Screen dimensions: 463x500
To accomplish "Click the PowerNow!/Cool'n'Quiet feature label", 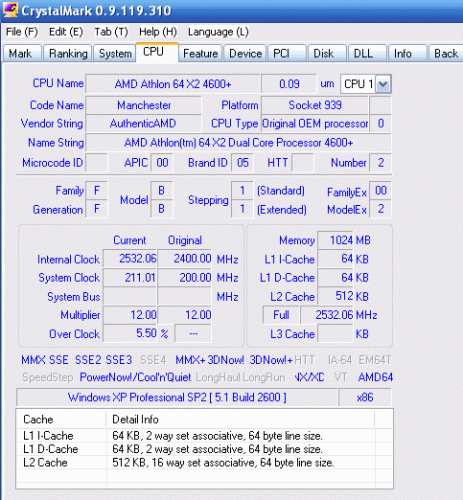I will pos(135,377).
